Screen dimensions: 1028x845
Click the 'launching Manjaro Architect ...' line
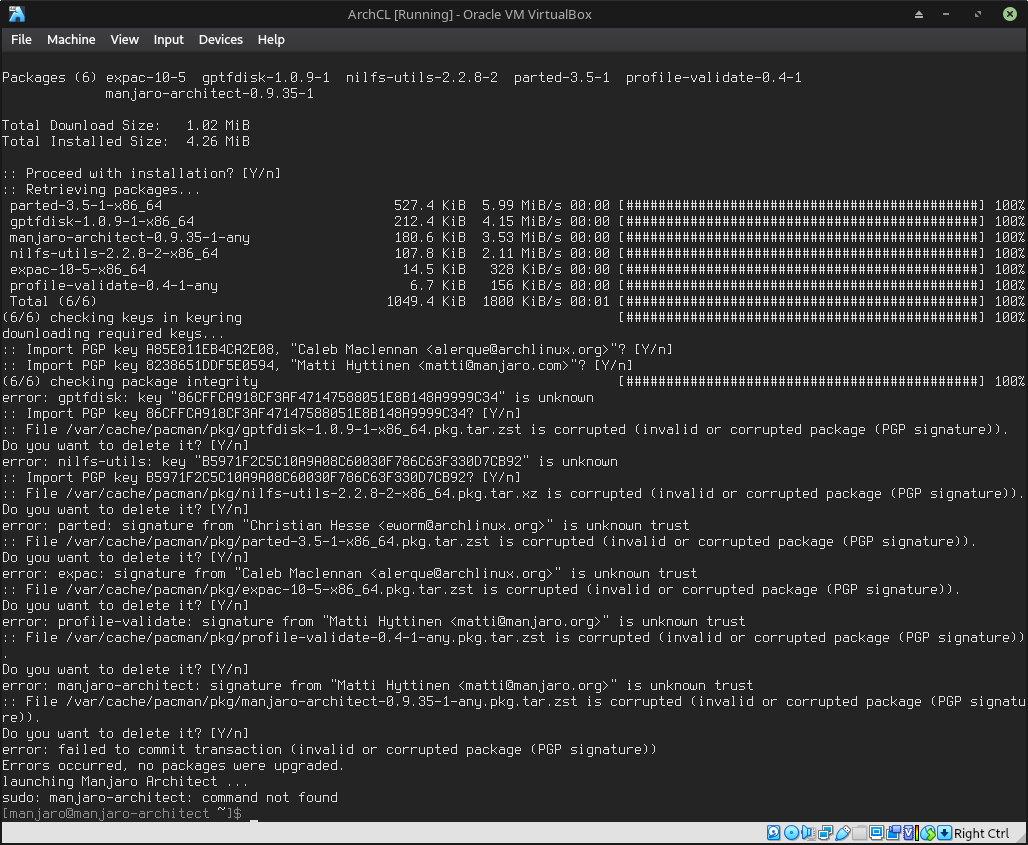[x=125, y=781]
